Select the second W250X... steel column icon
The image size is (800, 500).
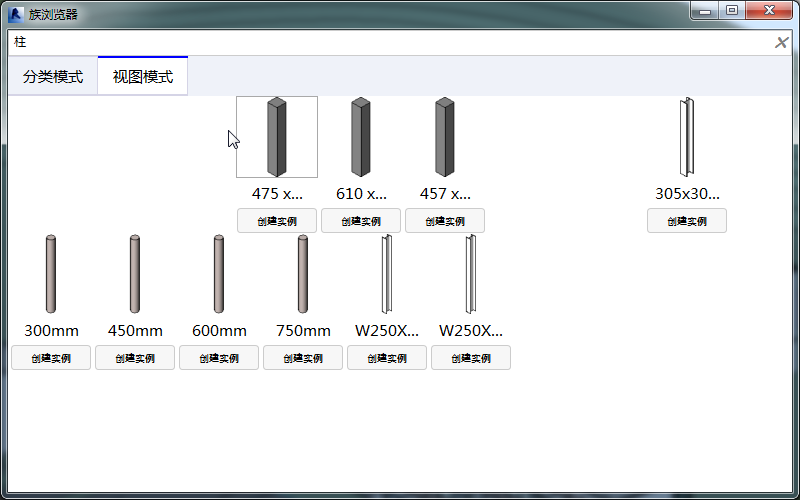click(471, 274)
